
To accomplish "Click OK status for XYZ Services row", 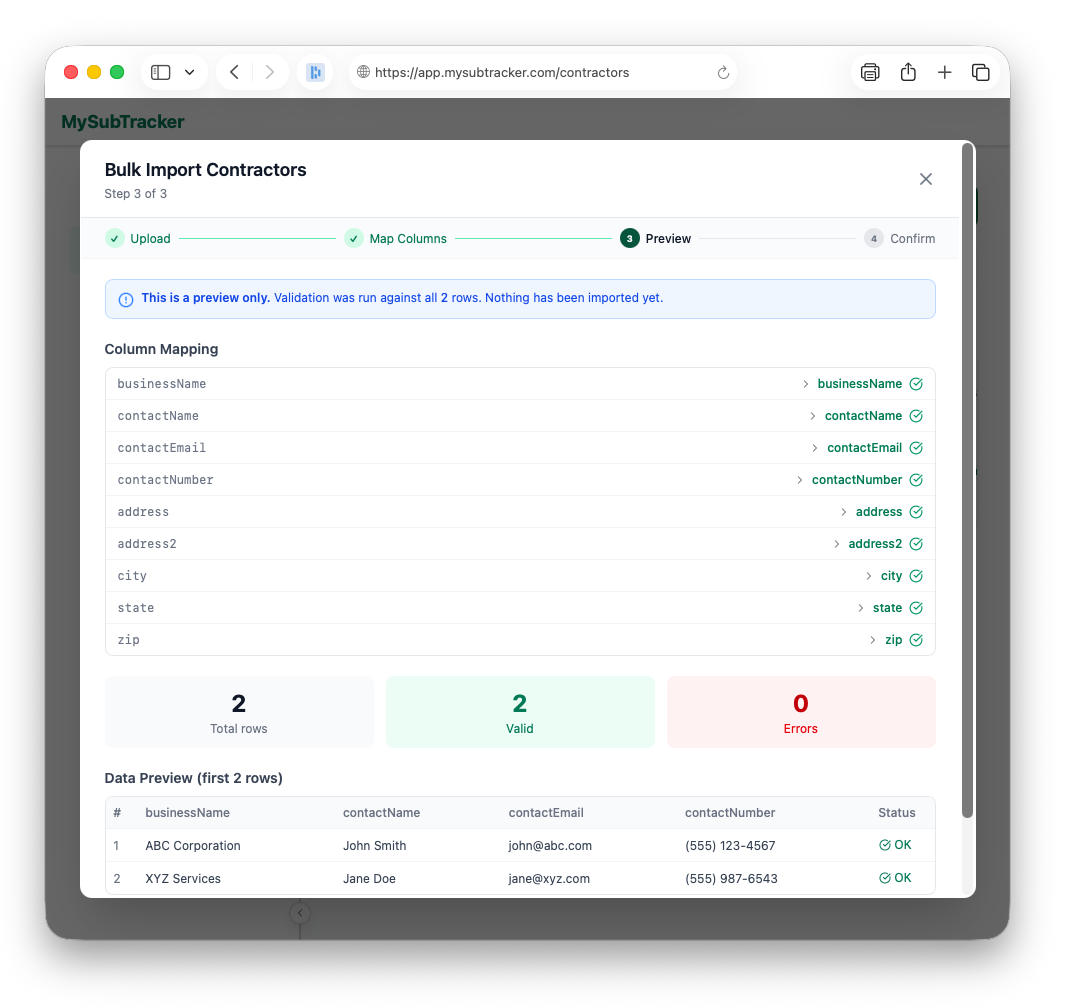I will 895,878.
